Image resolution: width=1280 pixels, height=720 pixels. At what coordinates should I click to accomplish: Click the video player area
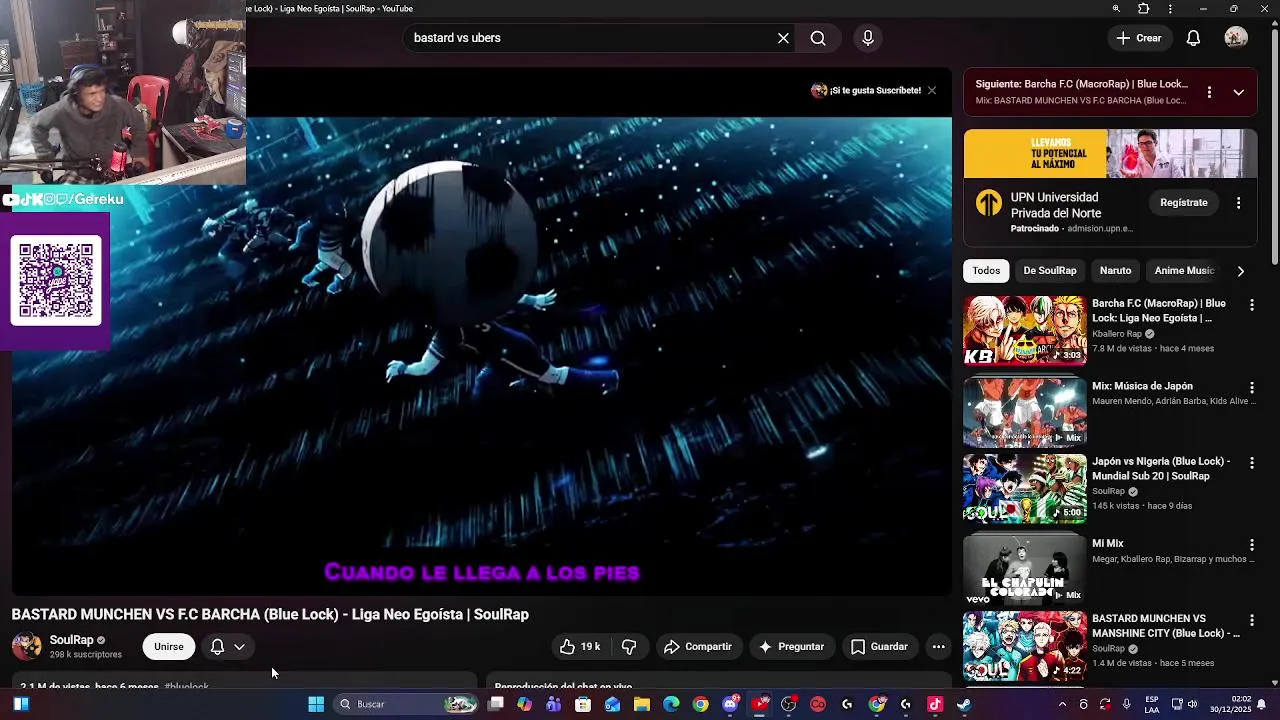(481, 330)
